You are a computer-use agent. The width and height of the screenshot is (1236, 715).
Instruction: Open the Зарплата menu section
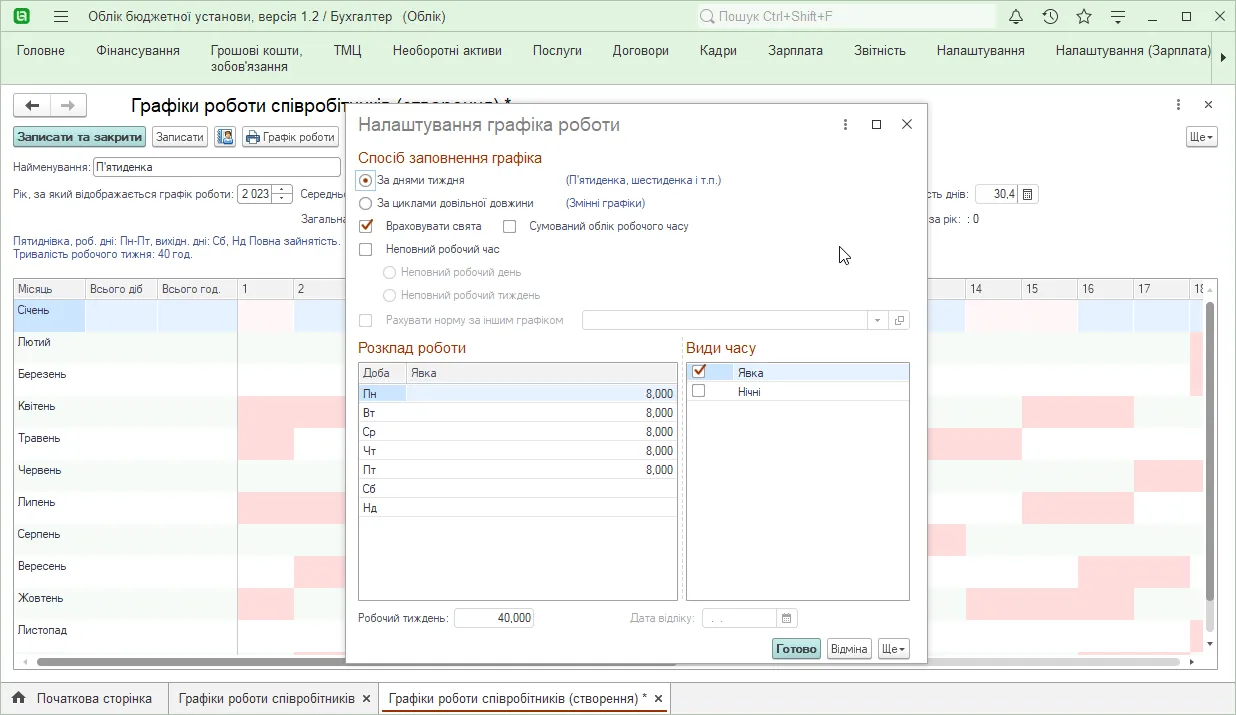(x=796, y=51)
